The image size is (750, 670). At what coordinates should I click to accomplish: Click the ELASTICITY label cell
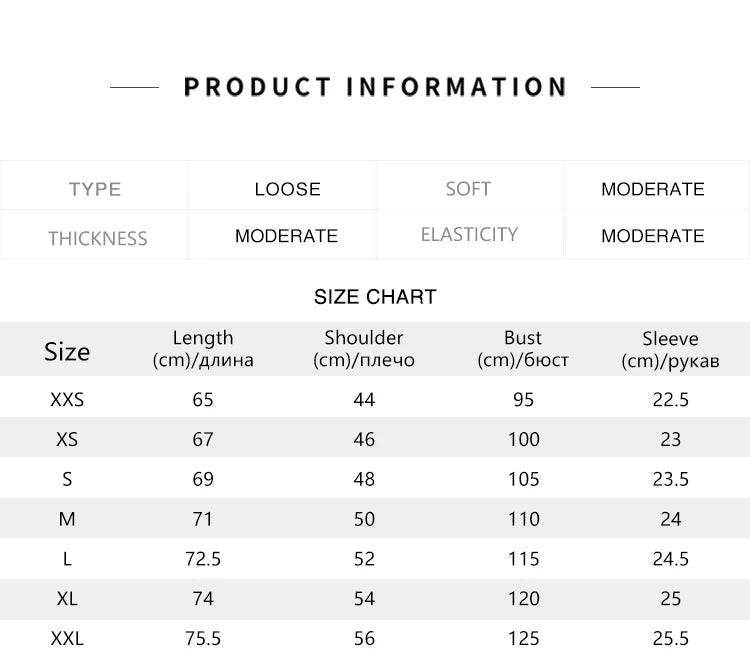(x=469, y=234)
